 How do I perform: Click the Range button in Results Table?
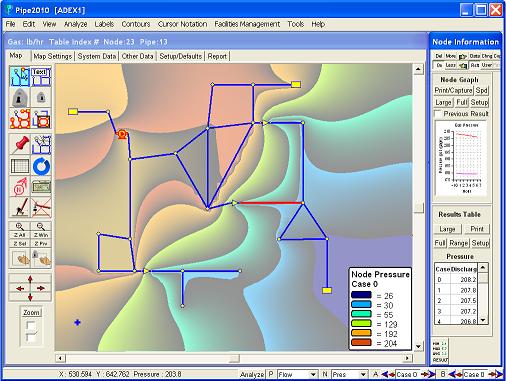coord(459,243)
